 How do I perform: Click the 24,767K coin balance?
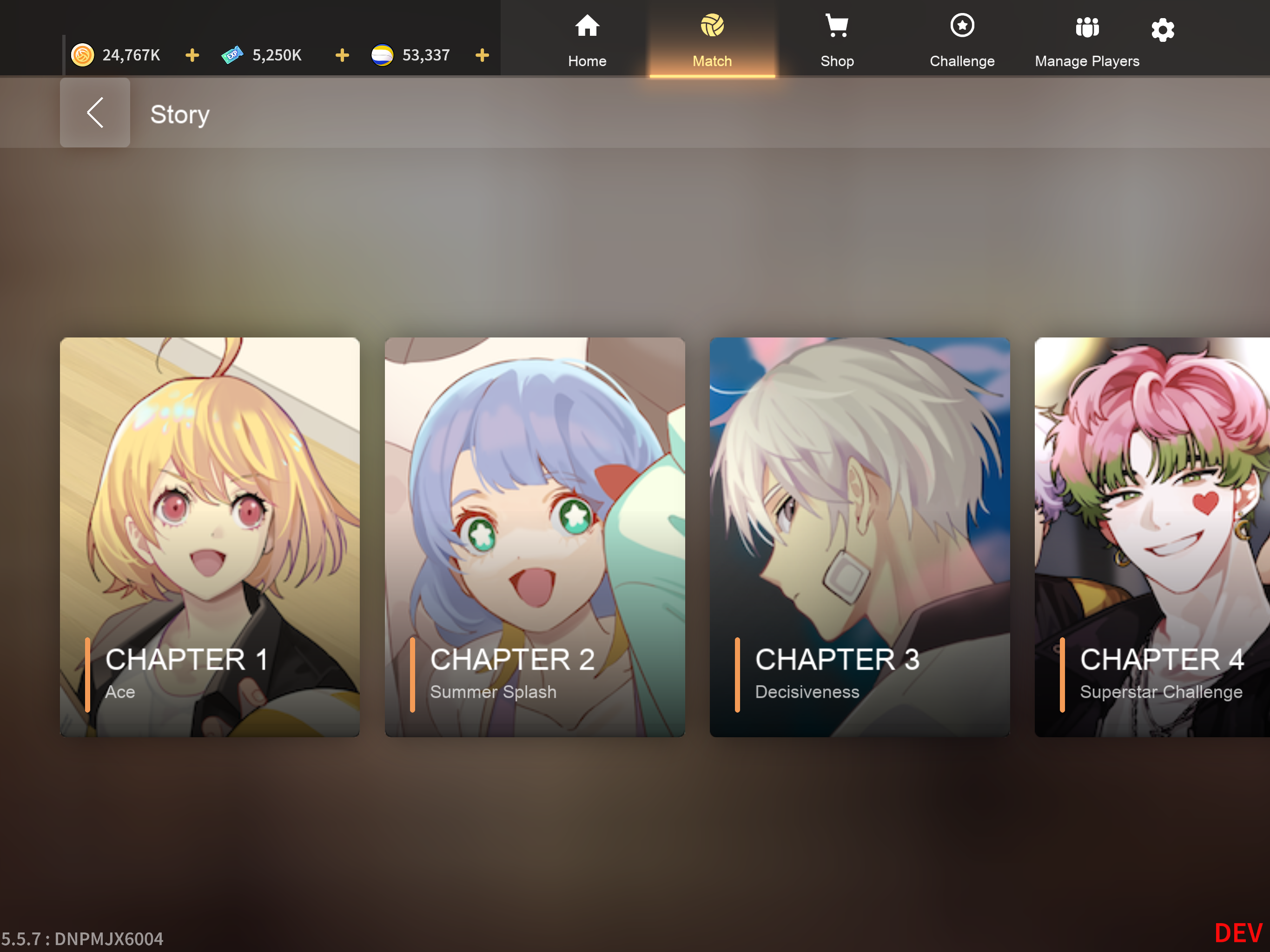click(132, 55)
